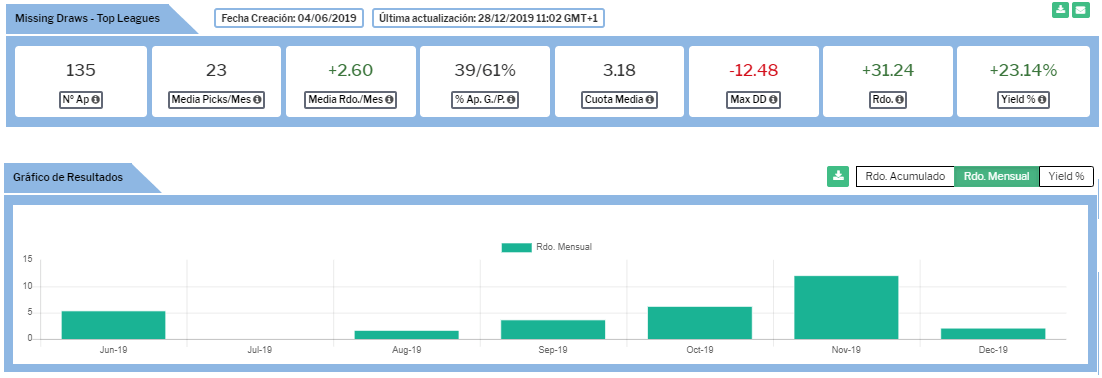This screenshot has width=1102, height=378.
Task: Click the green download icon at top right
Action: click(x=1060, y=11)
